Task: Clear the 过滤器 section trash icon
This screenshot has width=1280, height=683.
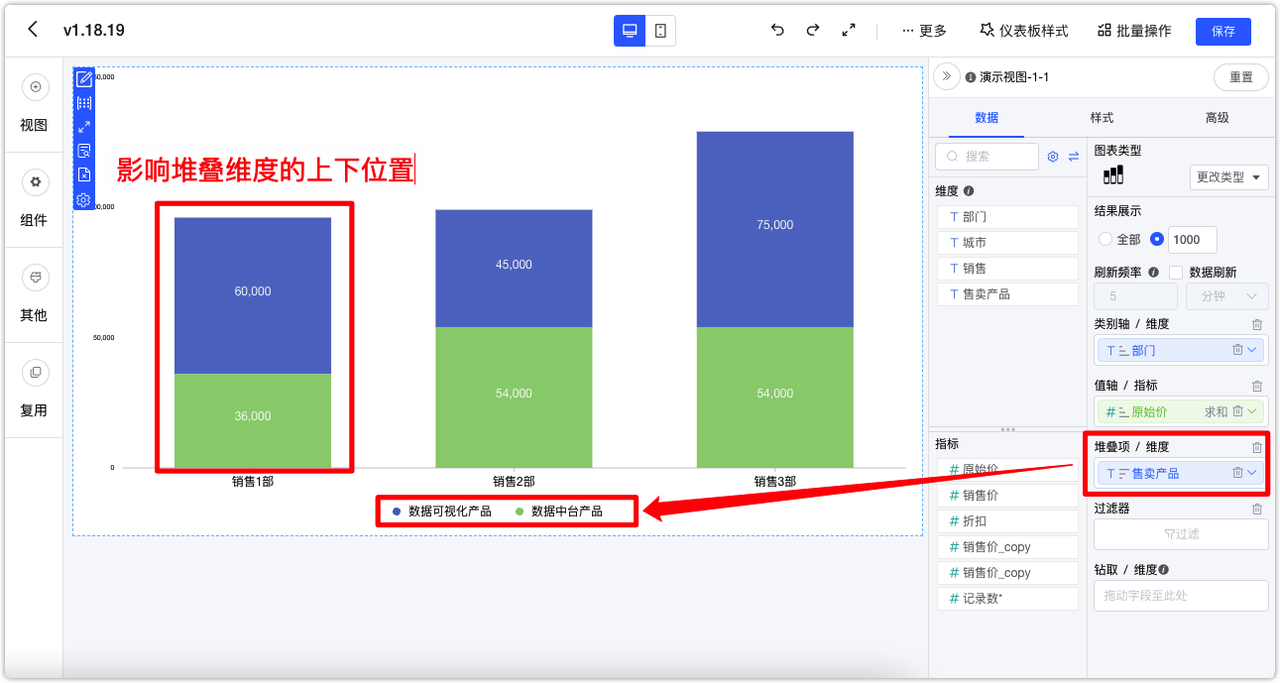Action: pos(1257,509)
